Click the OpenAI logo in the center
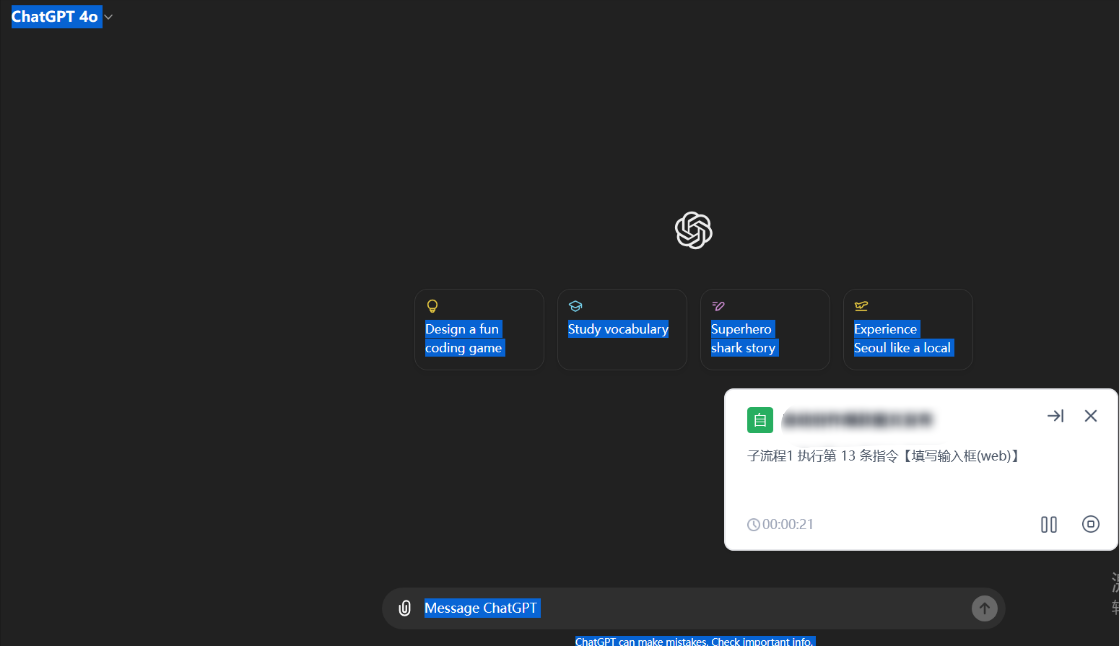1120x646 pixels. click(x=694, y=230)
